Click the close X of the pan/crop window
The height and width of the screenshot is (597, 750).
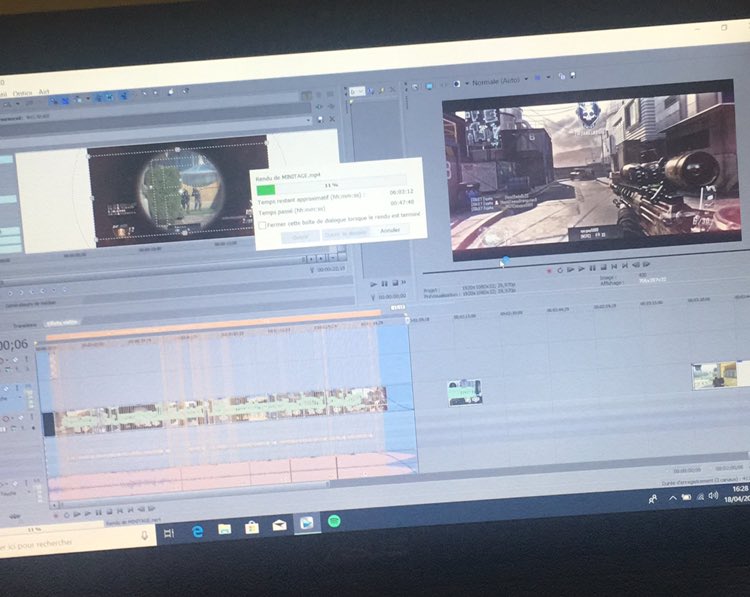(x=332, y=118)
